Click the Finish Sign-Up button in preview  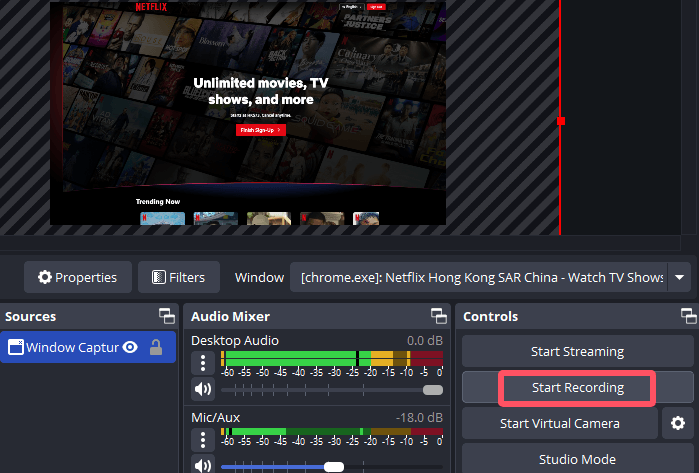click(261, 130)
